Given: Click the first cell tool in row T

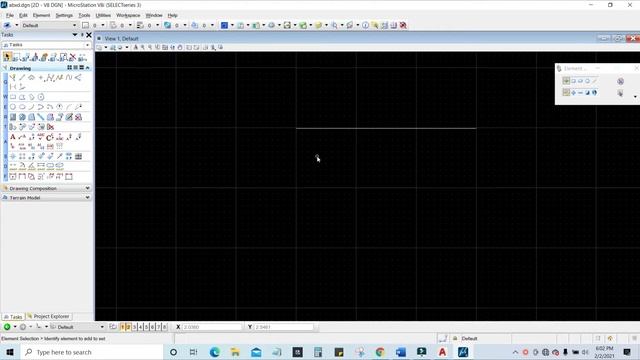Looking at the screenshot, I should tap(13, 127).
